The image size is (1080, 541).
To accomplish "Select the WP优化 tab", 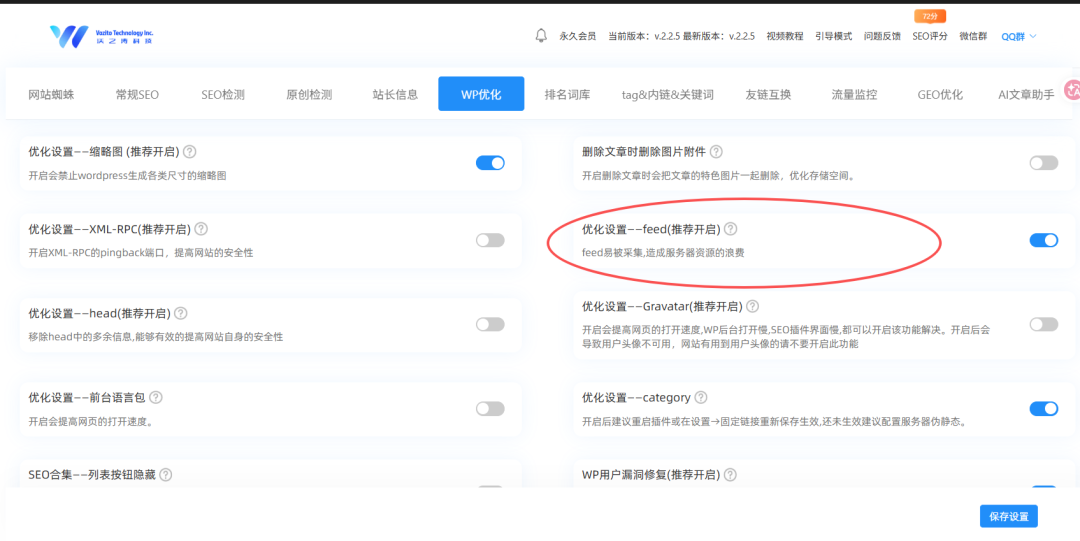I will tap(481, 94).
